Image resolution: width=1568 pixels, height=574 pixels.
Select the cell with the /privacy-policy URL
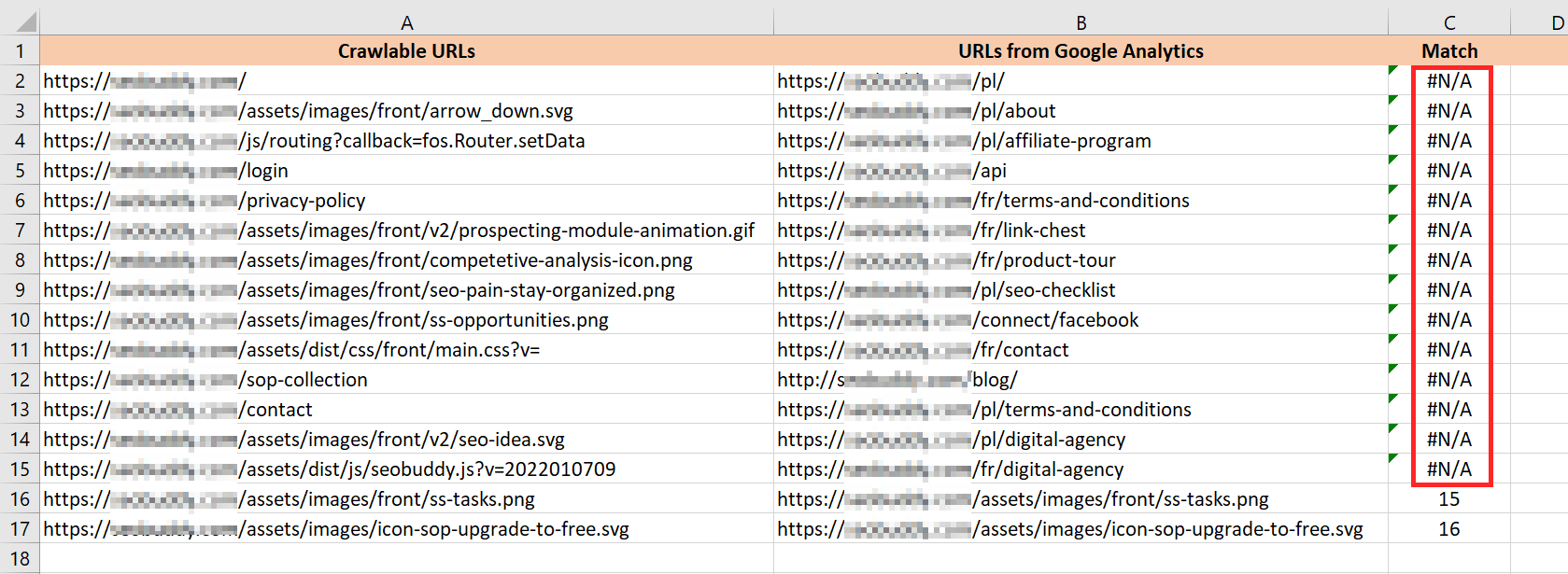406,201
